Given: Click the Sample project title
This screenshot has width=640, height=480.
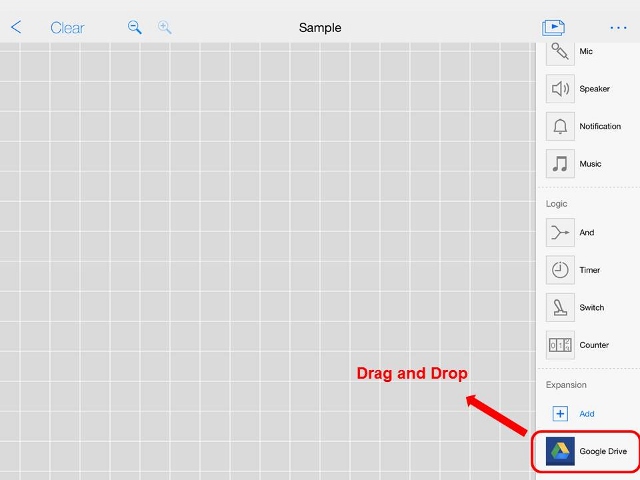Looking at the screenshot, I should (320, 28).
